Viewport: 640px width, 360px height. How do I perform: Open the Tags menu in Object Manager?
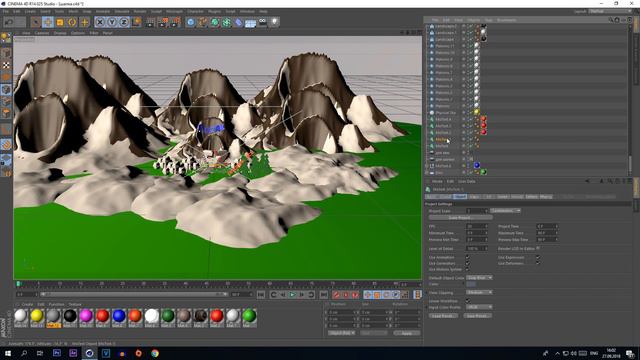[488, 20]
